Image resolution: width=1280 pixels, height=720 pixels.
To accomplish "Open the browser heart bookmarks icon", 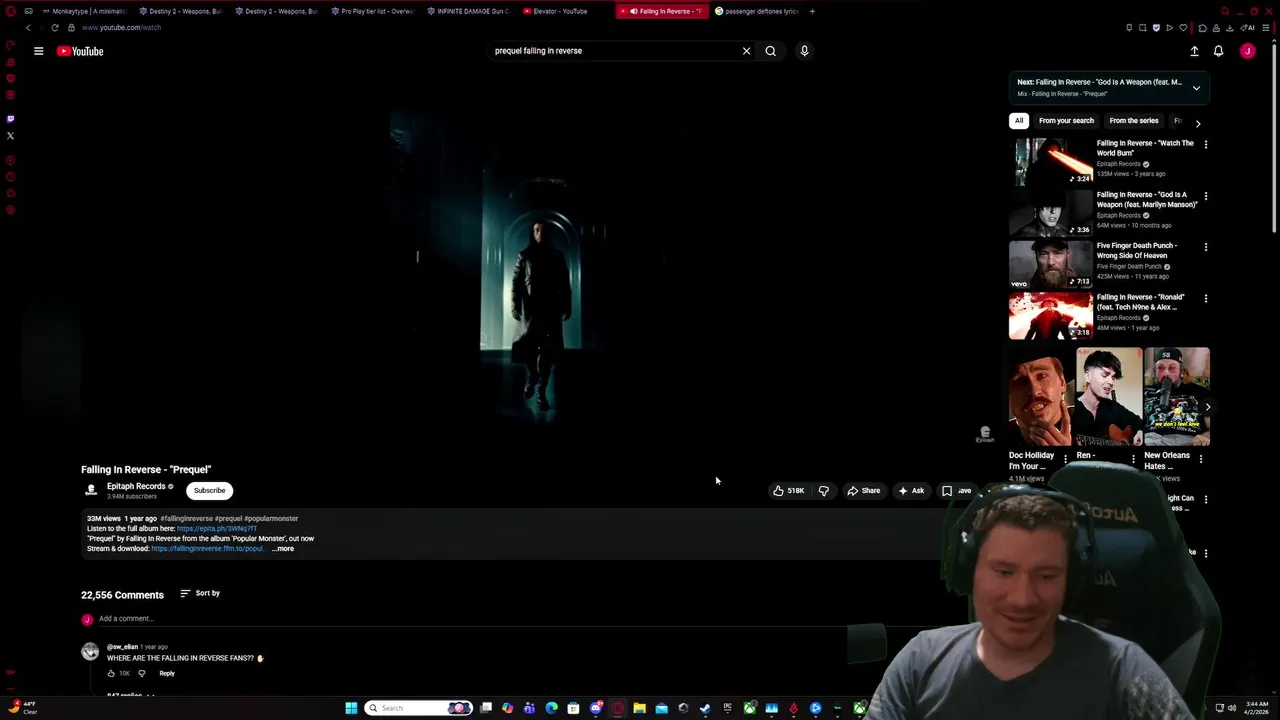I will (1183, 28).
